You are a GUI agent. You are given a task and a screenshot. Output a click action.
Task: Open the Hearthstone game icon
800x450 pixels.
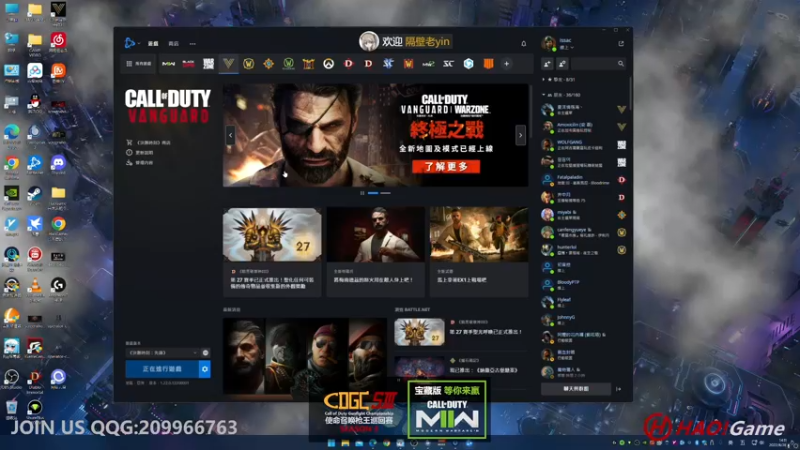coord(268,64)
